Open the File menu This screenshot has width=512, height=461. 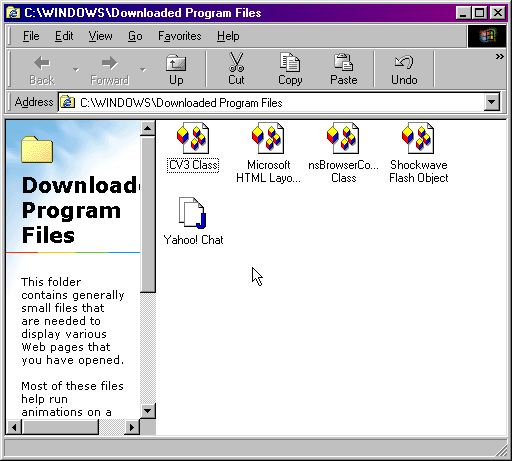(31, 36)
